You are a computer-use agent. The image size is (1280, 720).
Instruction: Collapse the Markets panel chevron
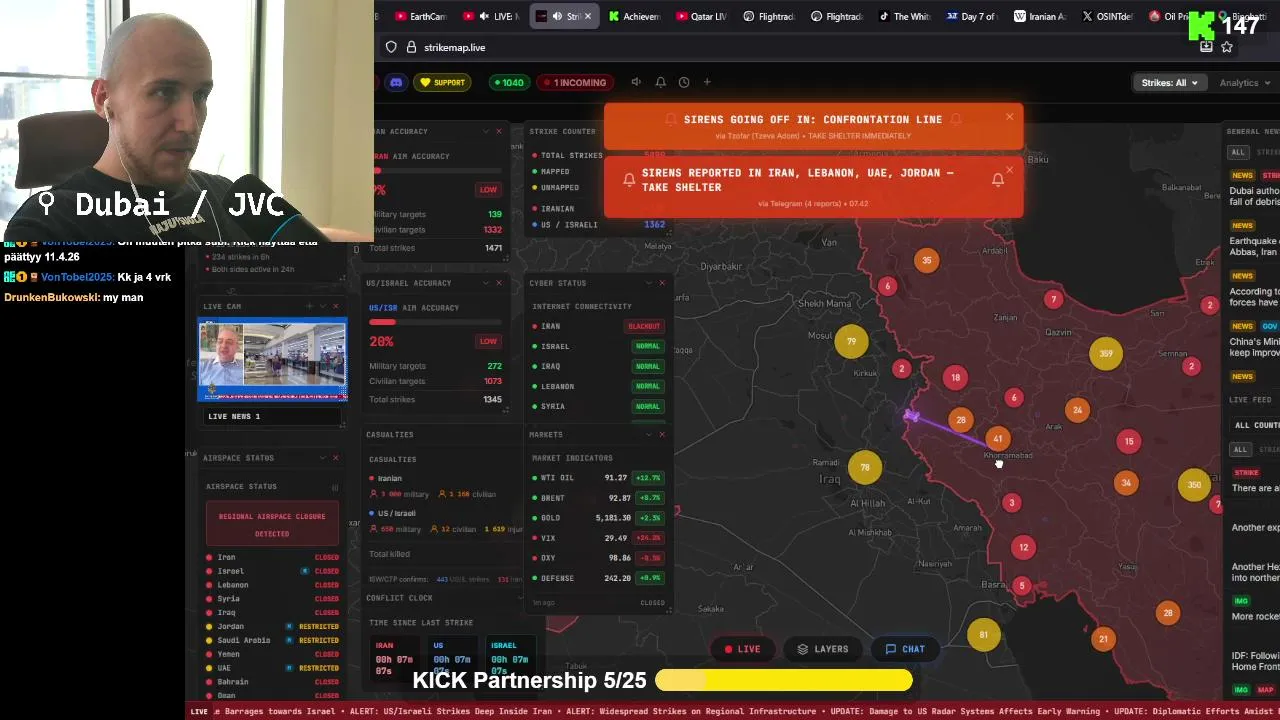tap(648, 434)
